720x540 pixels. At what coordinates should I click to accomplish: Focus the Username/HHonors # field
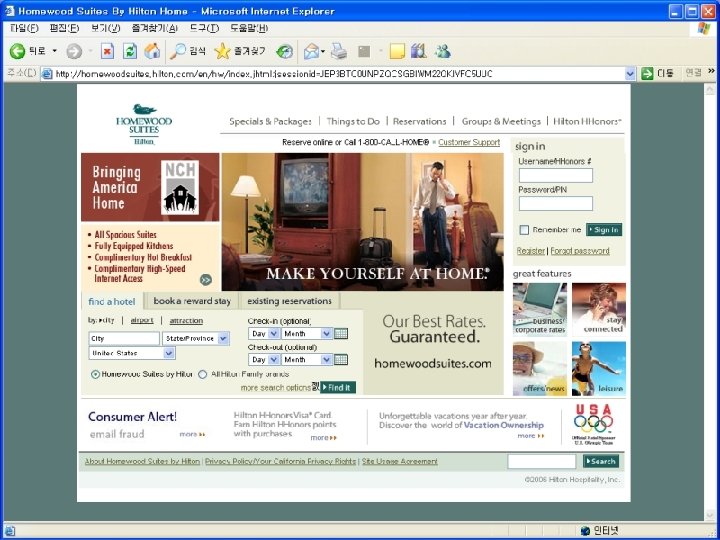(556, 175)
